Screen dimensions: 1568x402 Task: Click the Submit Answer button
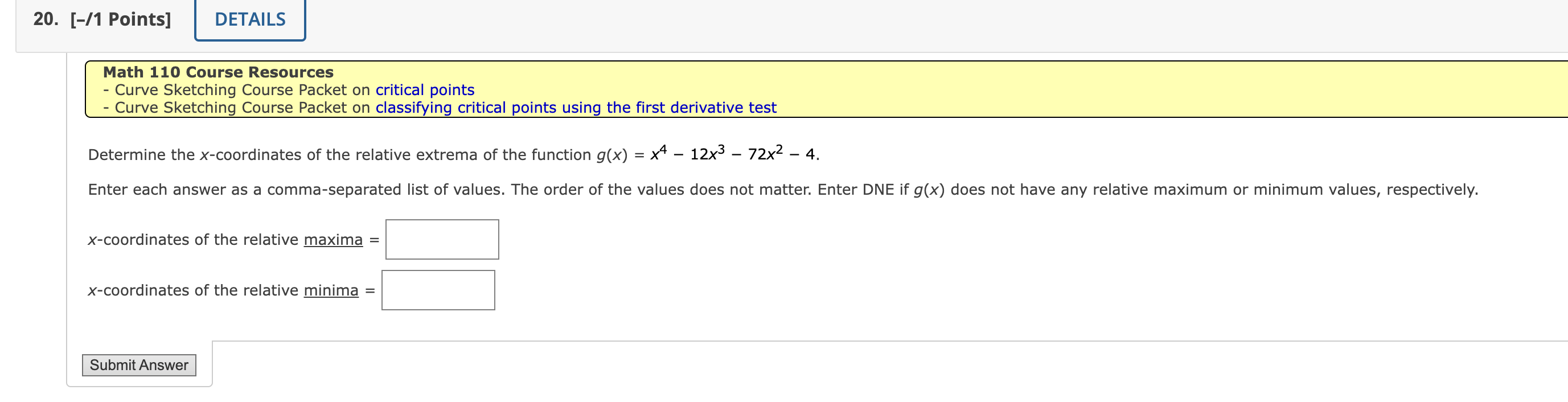[x=139, y=365]
